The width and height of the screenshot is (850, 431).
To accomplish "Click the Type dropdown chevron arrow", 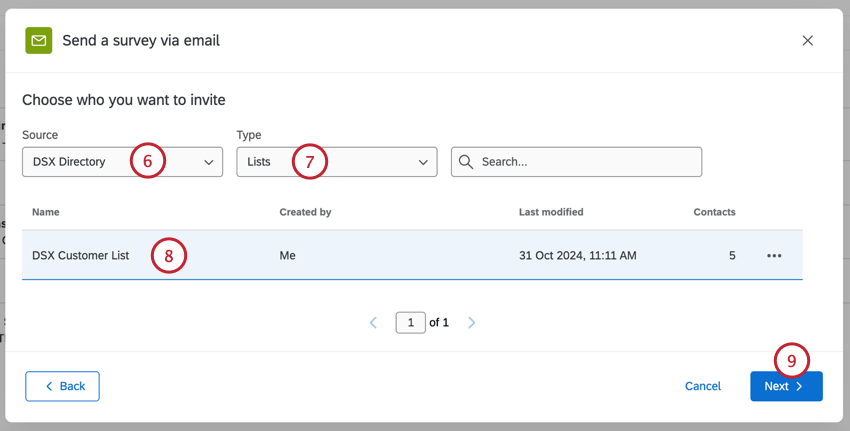I will (x=423, y=162).
